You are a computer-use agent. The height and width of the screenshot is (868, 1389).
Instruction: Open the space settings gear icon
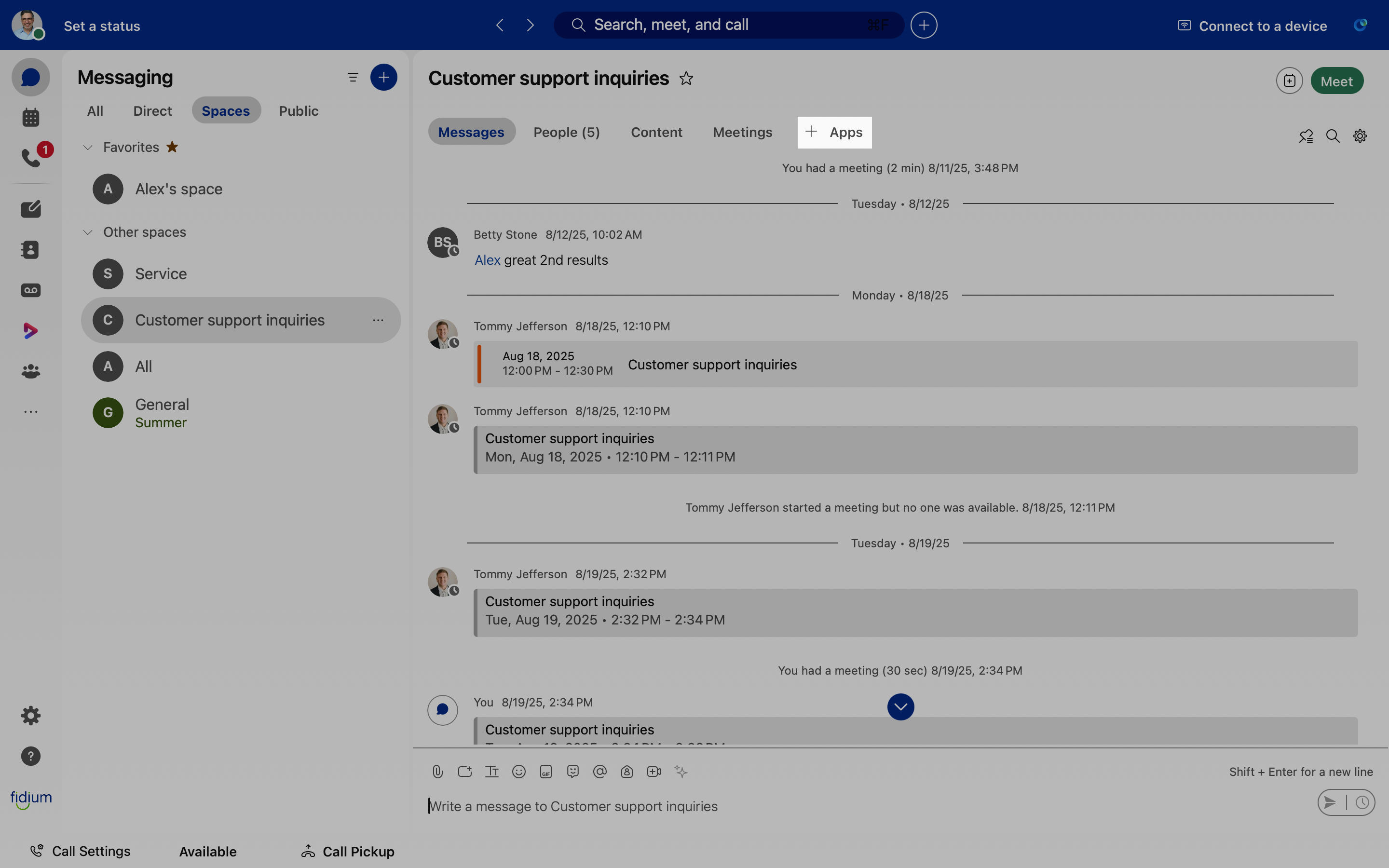1360,136
